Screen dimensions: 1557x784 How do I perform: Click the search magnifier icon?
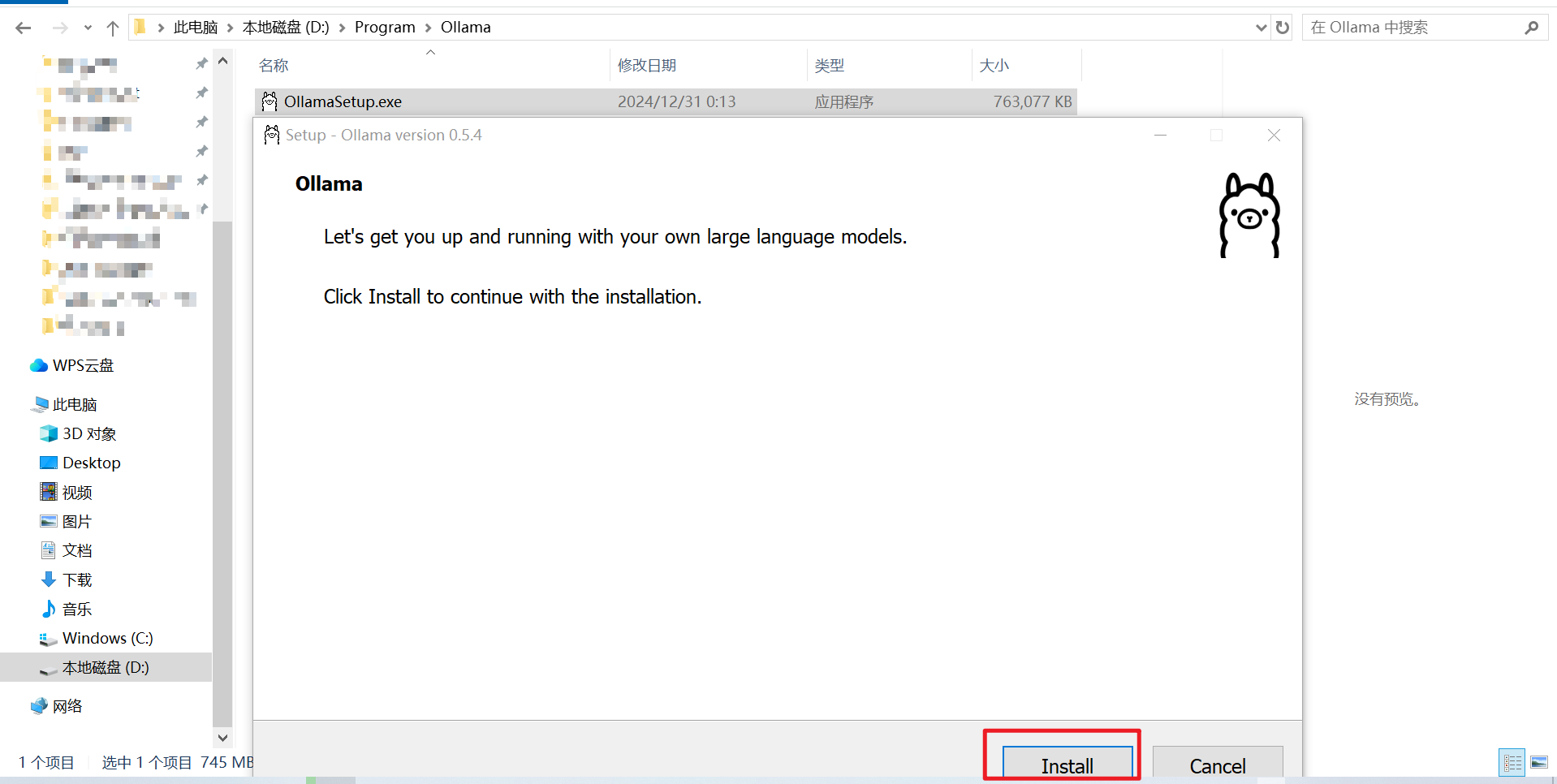pos(1531,28)
